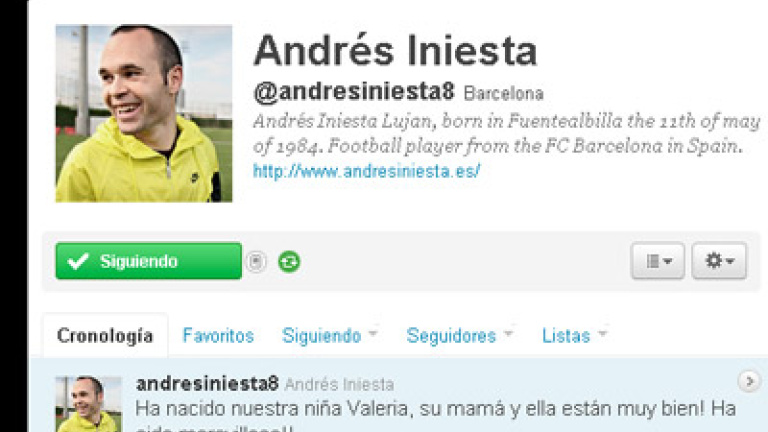Click the andresiniesta8 username in the tweet

click(x=207, y=384)
